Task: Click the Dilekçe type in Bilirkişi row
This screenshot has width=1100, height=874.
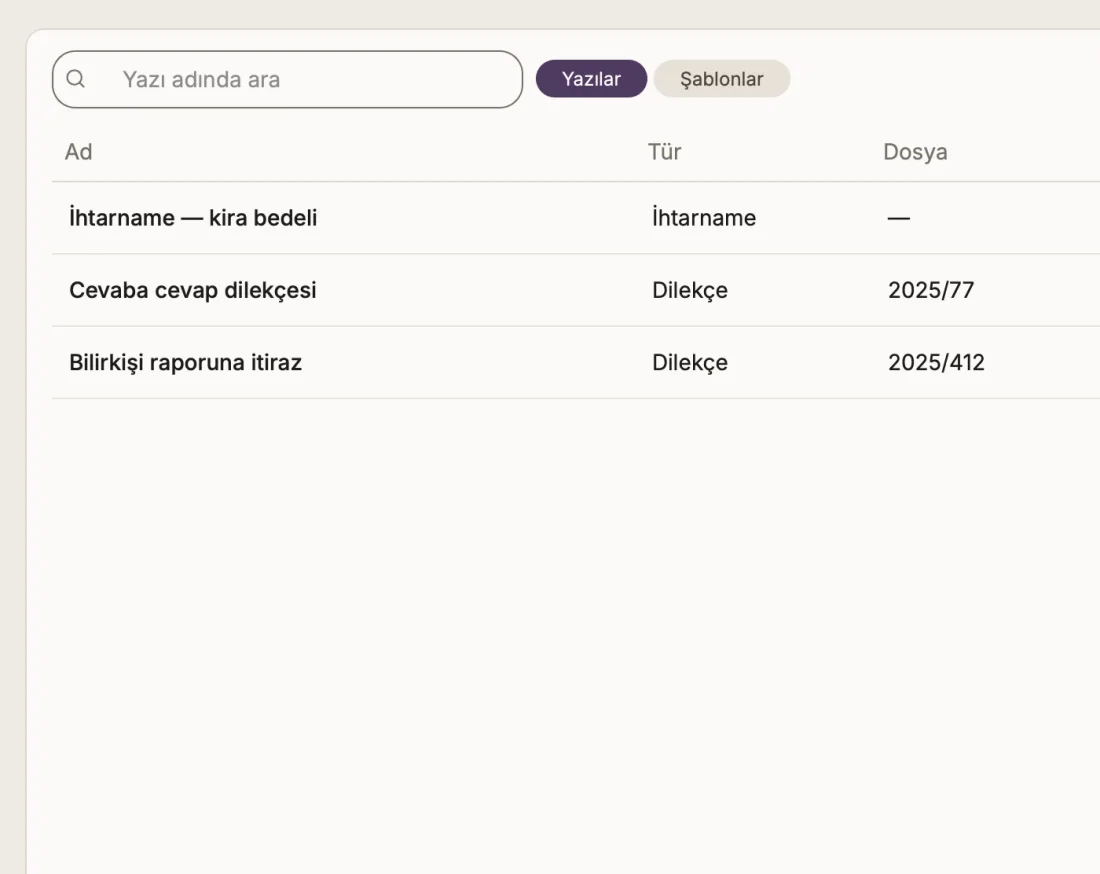Action: pyautogui.click(x=690, y=362)
